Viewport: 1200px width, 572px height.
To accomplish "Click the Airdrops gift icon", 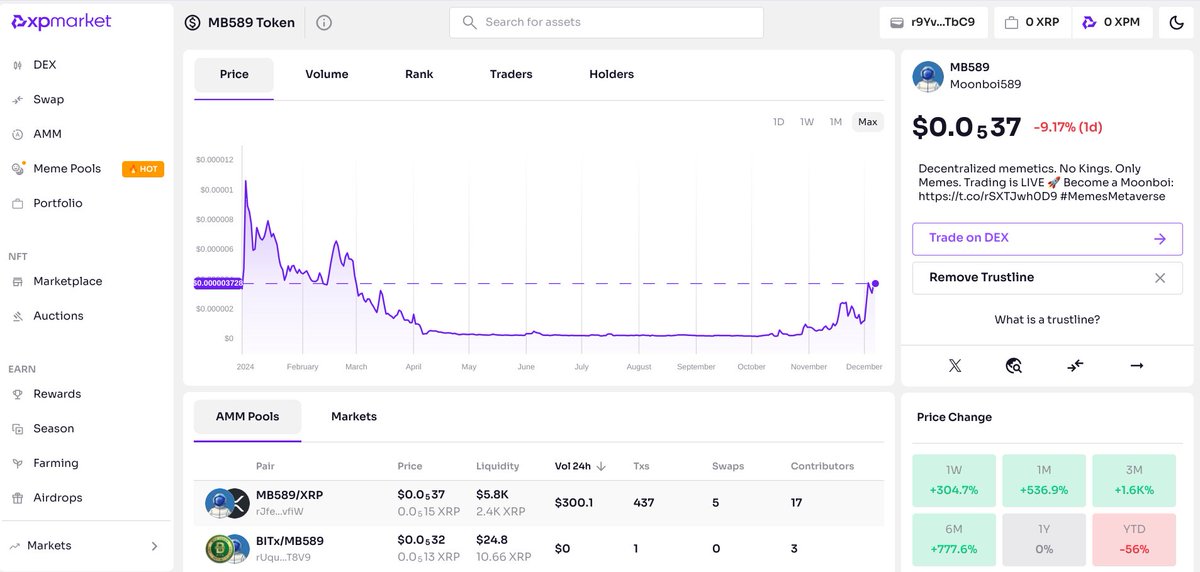I will (x=17, y=498).
